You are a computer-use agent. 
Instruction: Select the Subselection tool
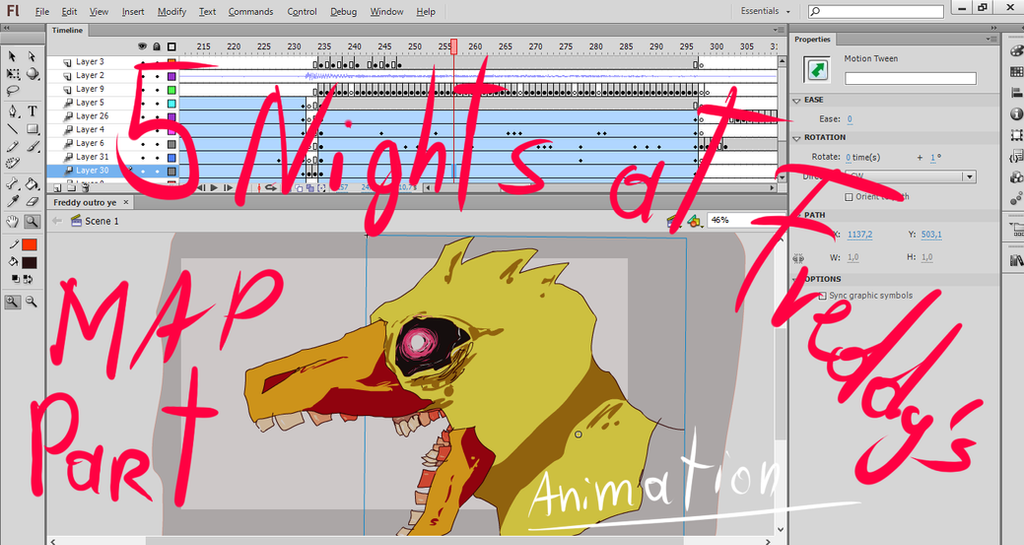coord(31,57)
